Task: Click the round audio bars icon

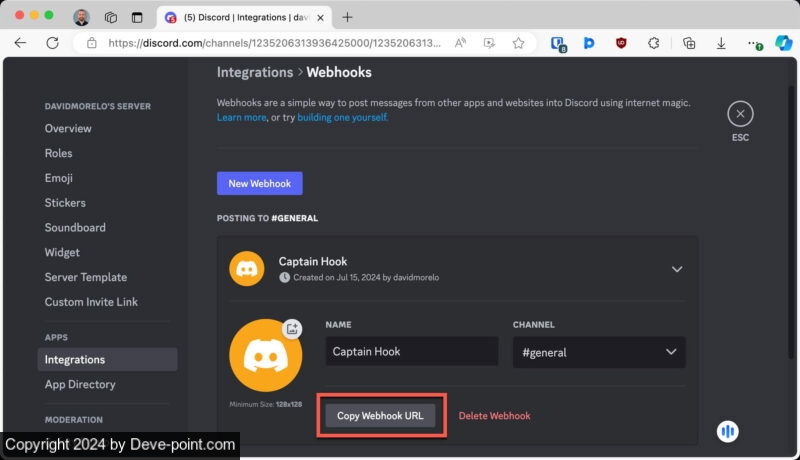Action: pos(728,431)
